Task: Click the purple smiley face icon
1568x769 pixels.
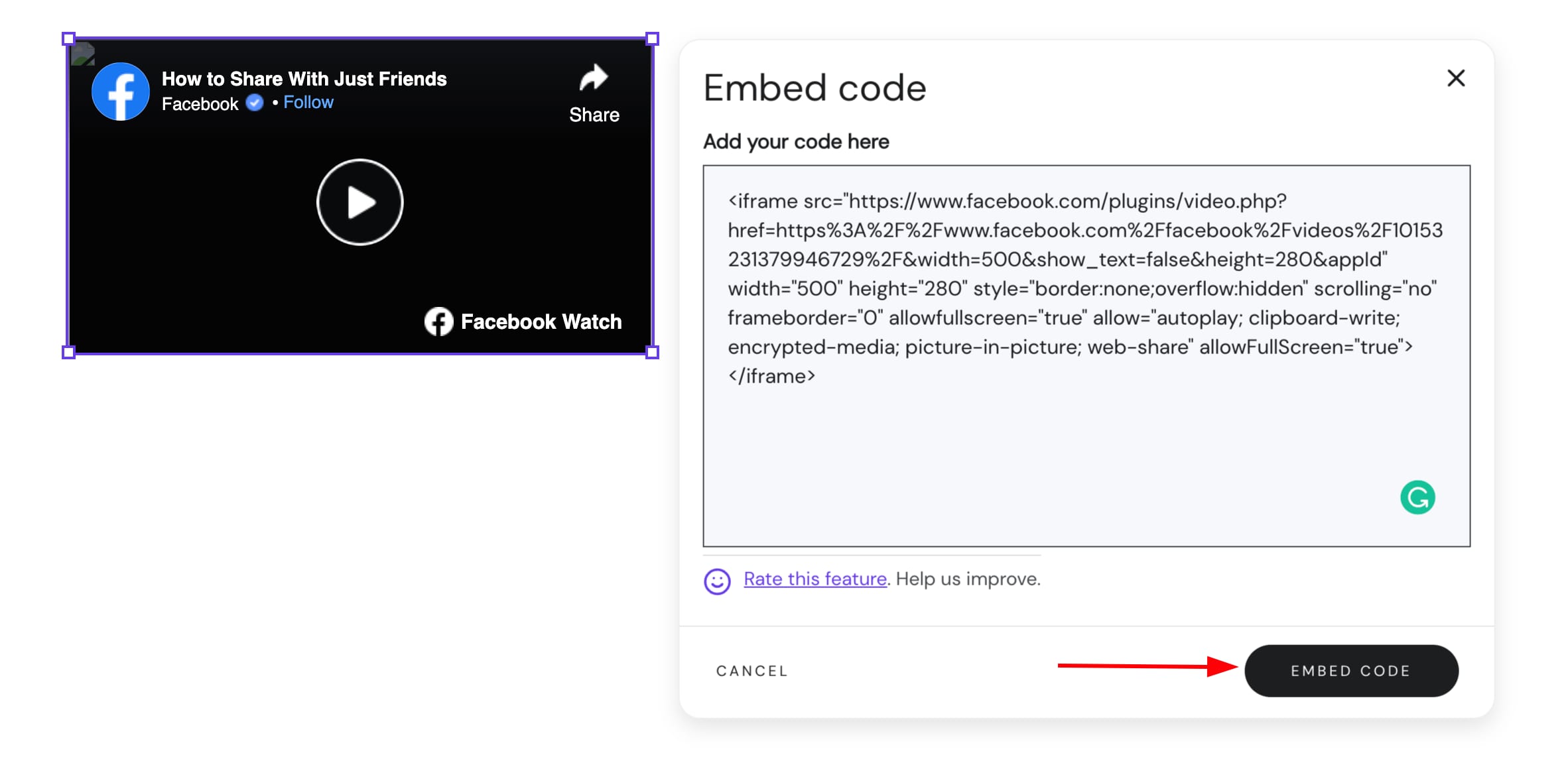Action: [x=717, y=581]
